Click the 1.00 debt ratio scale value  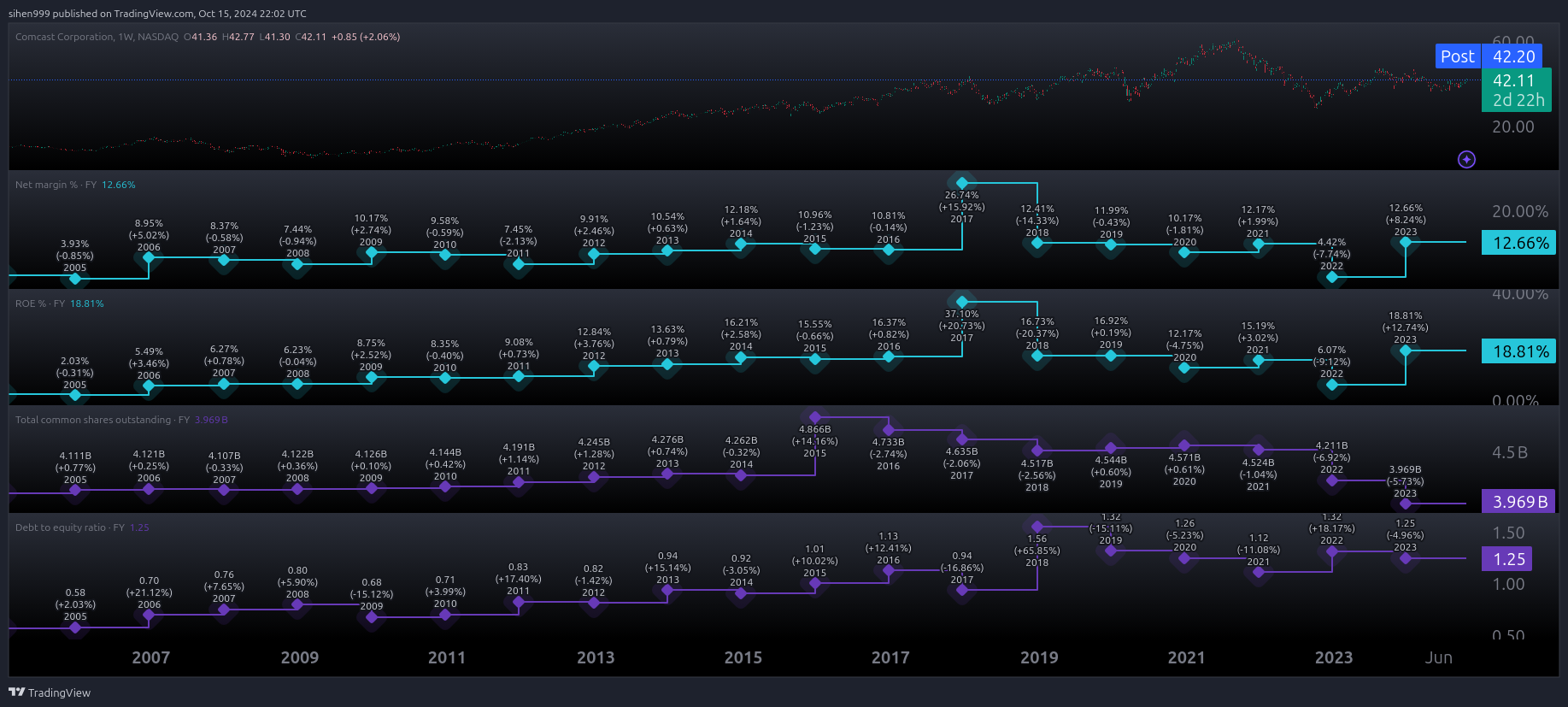click(1508, 584)
